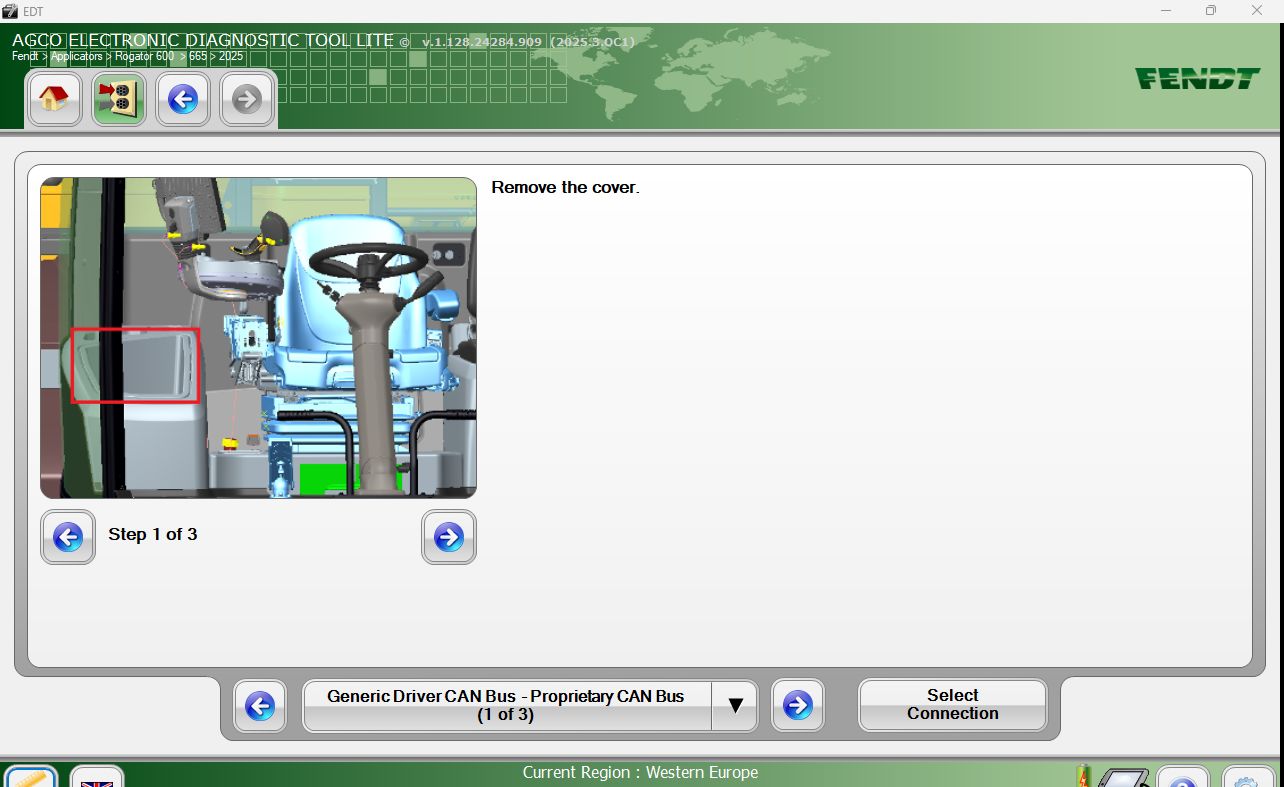Click the laptop device status icon
1284x787 pixels.
[x=1123, y=778]
